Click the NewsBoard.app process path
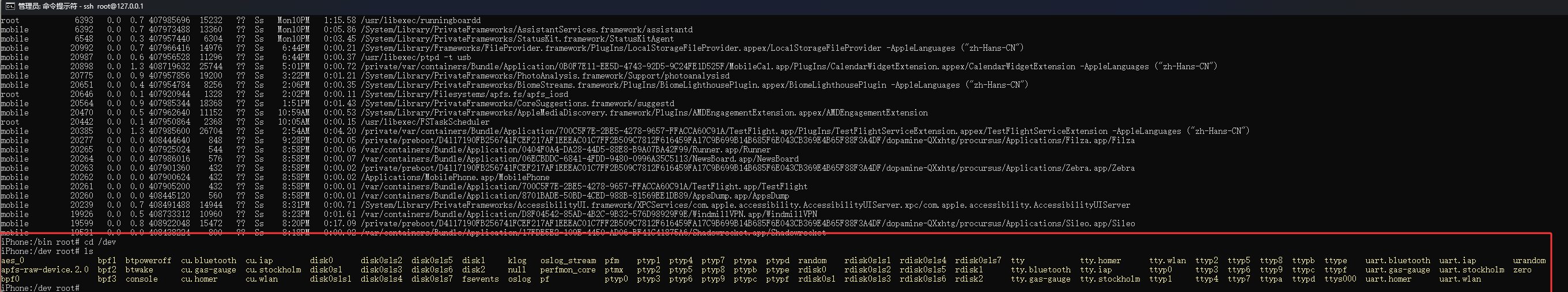1568x292 pixels. pyautogui.click(x=580, y=159)
